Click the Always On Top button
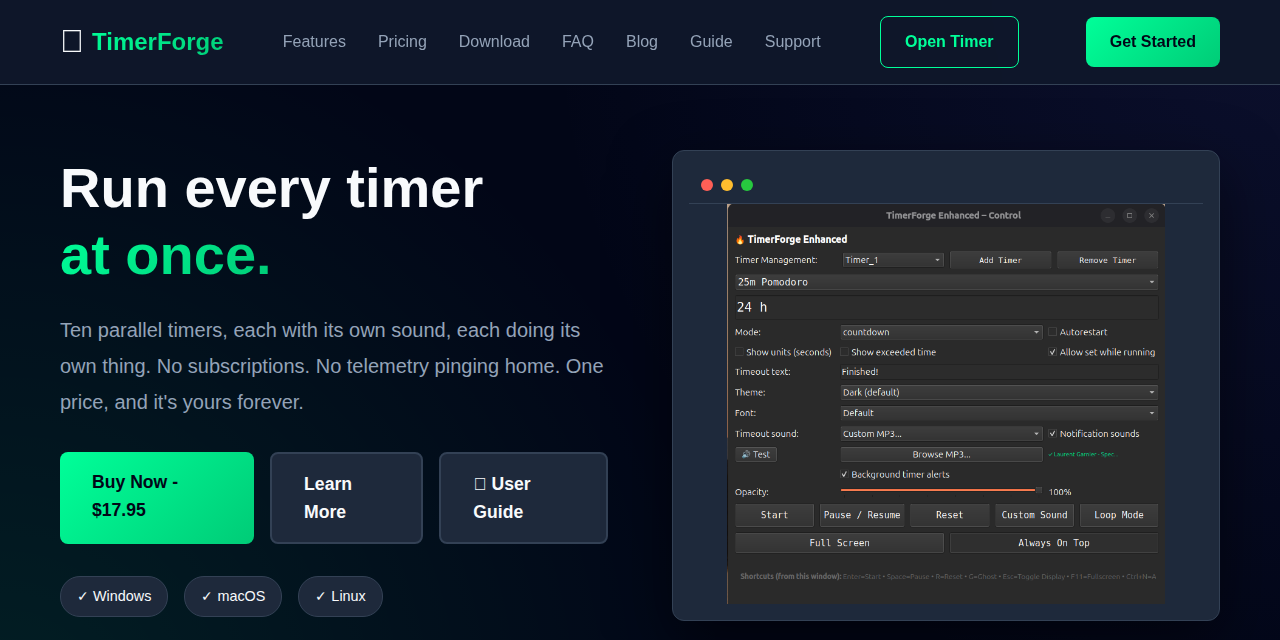 tap(1054, 543)
